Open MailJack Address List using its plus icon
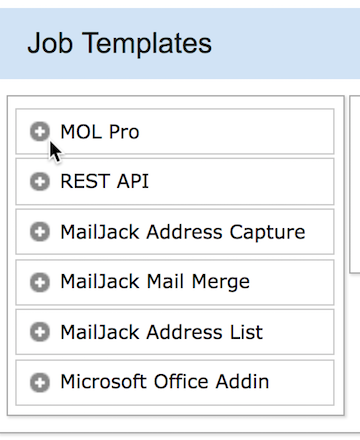This screenshot has width=360, height=440. coord(40,332)
